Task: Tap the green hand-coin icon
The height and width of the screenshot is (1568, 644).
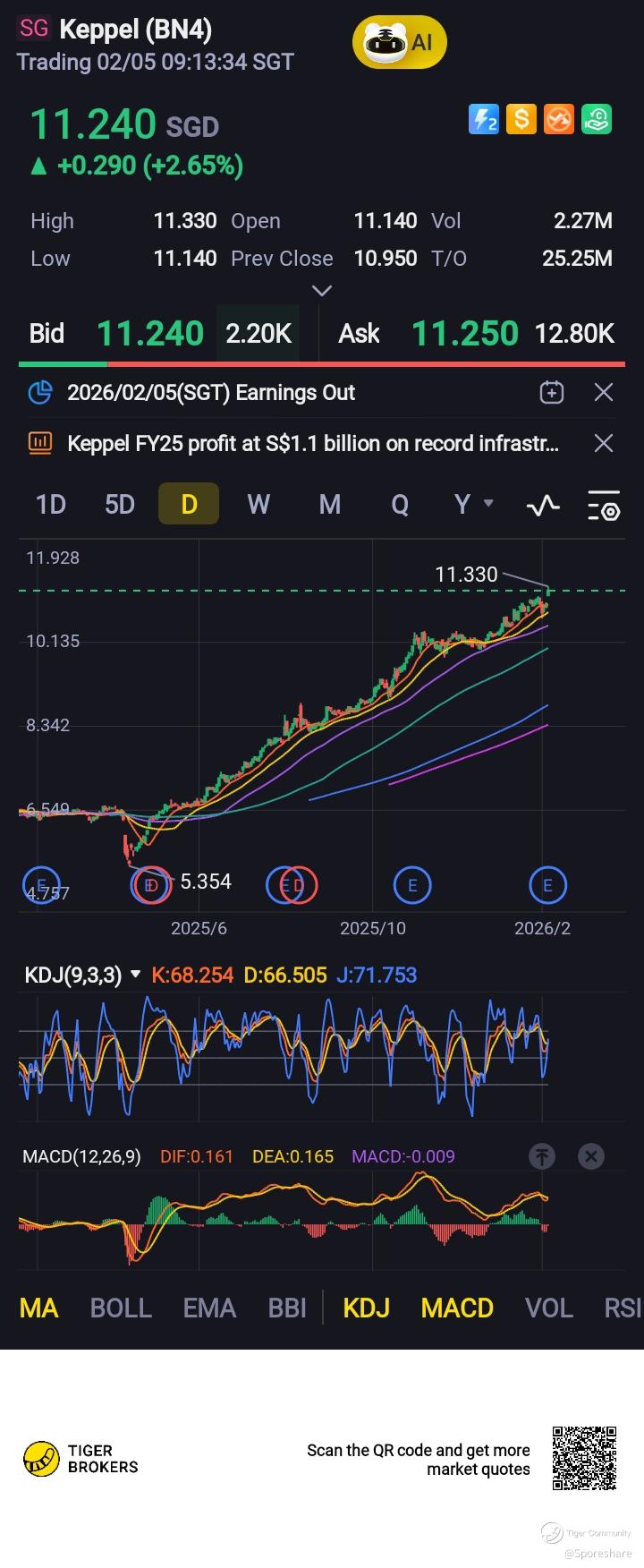Action: click(597, 119)
